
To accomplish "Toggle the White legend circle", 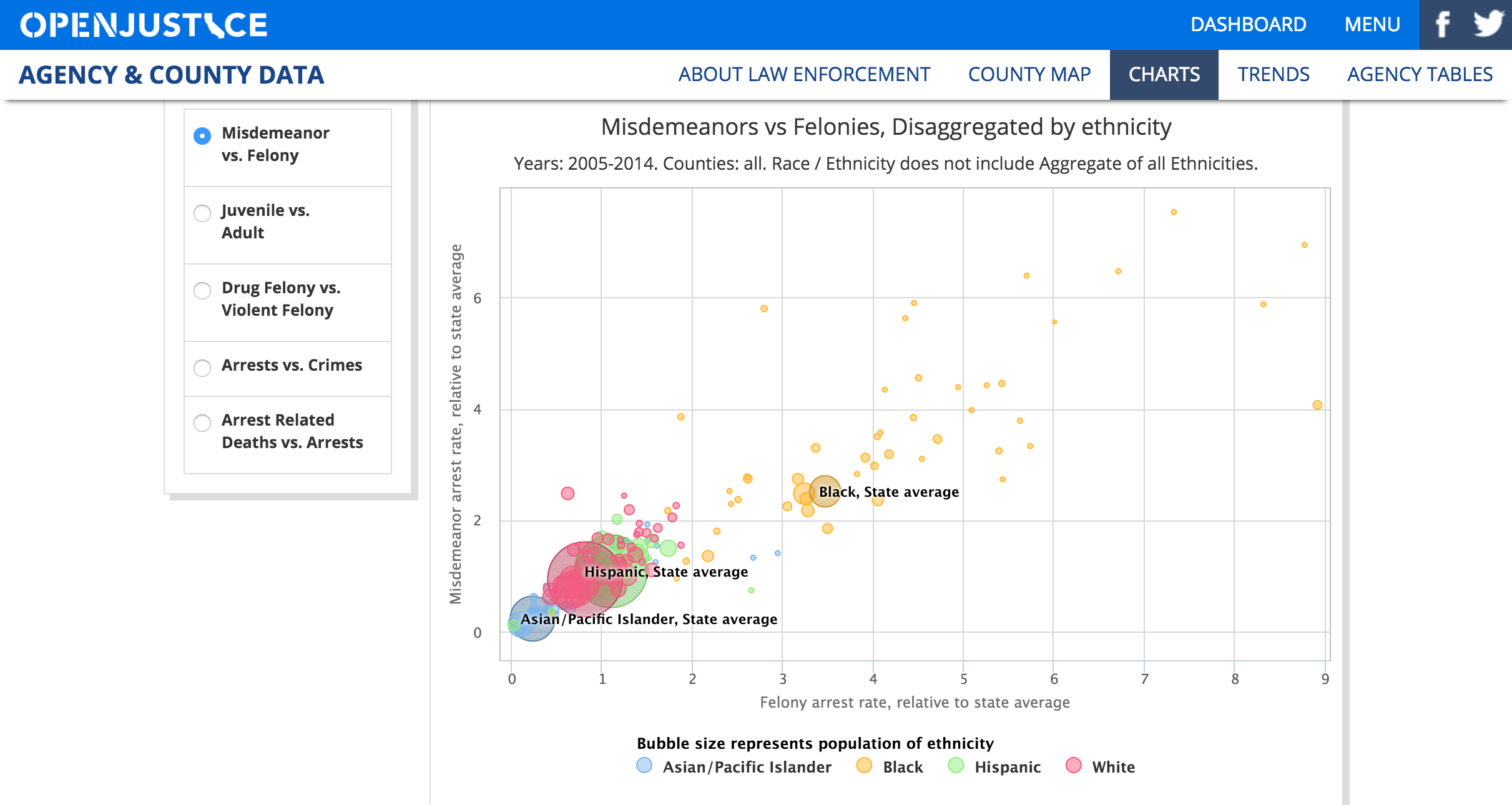I will point(1073,766).
